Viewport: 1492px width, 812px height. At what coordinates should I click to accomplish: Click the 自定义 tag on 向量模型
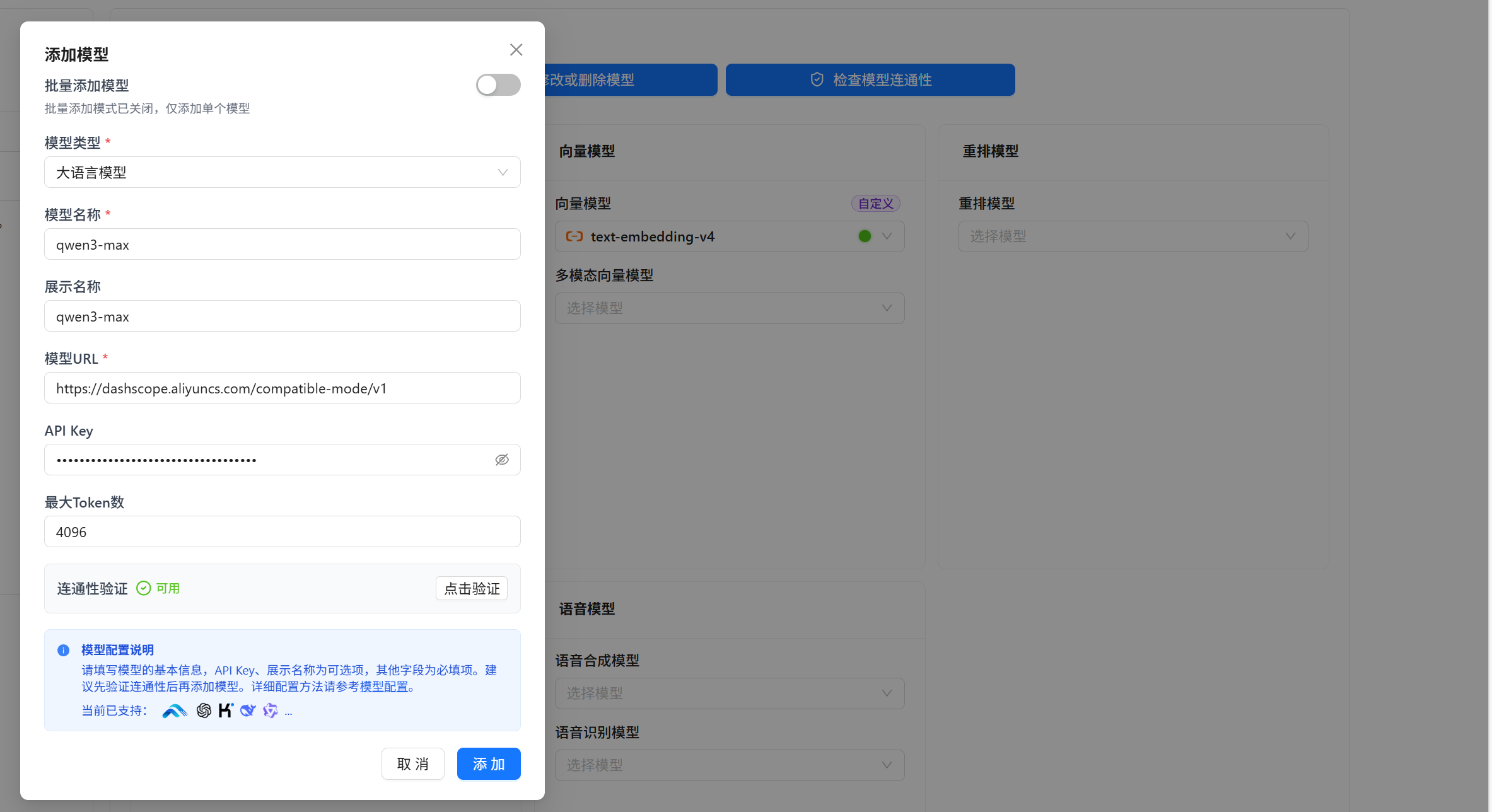pyautogui.click(x=875, y=204)
